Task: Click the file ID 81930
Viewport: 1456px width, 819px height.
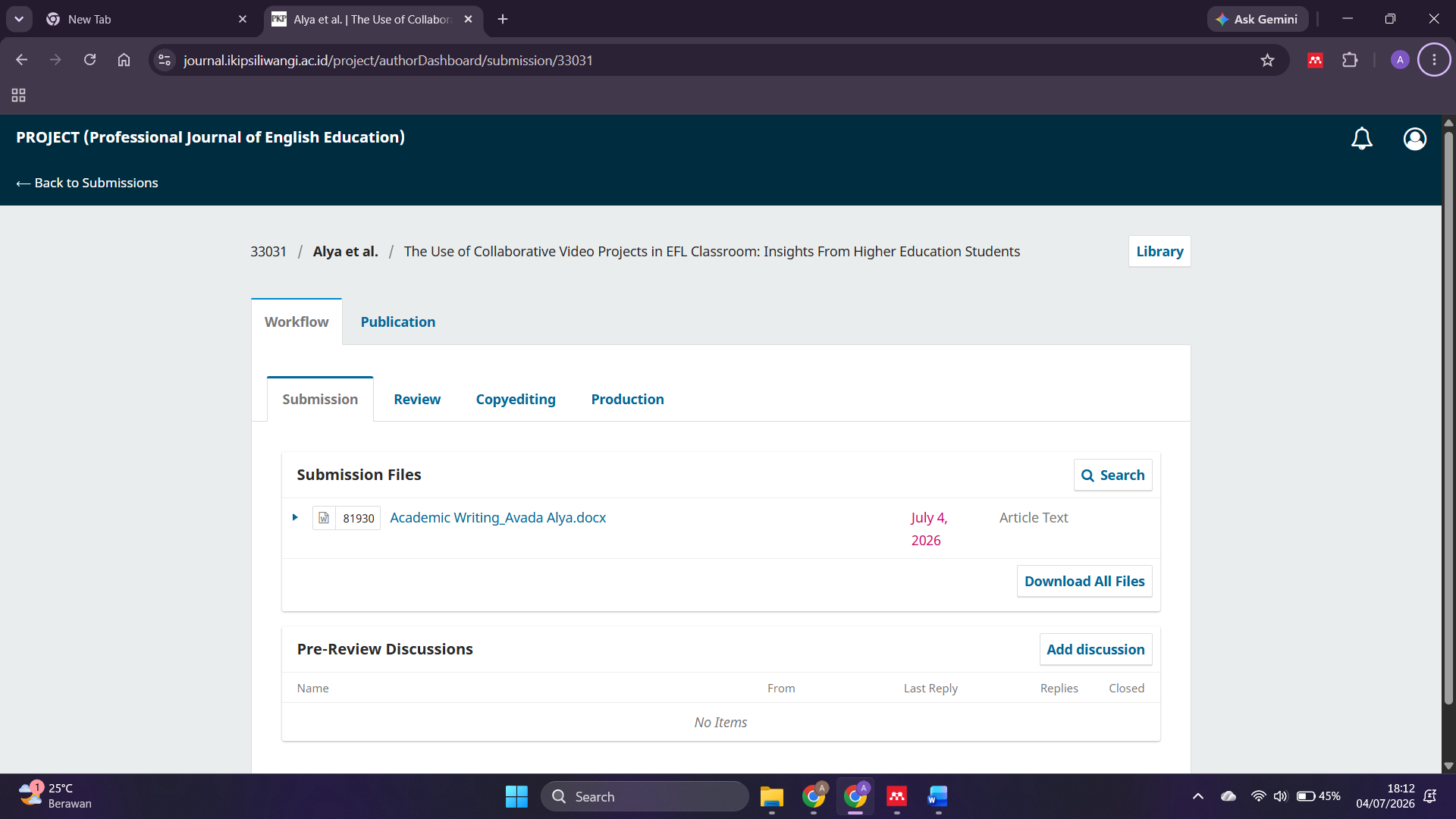Action: click(359, 518)
